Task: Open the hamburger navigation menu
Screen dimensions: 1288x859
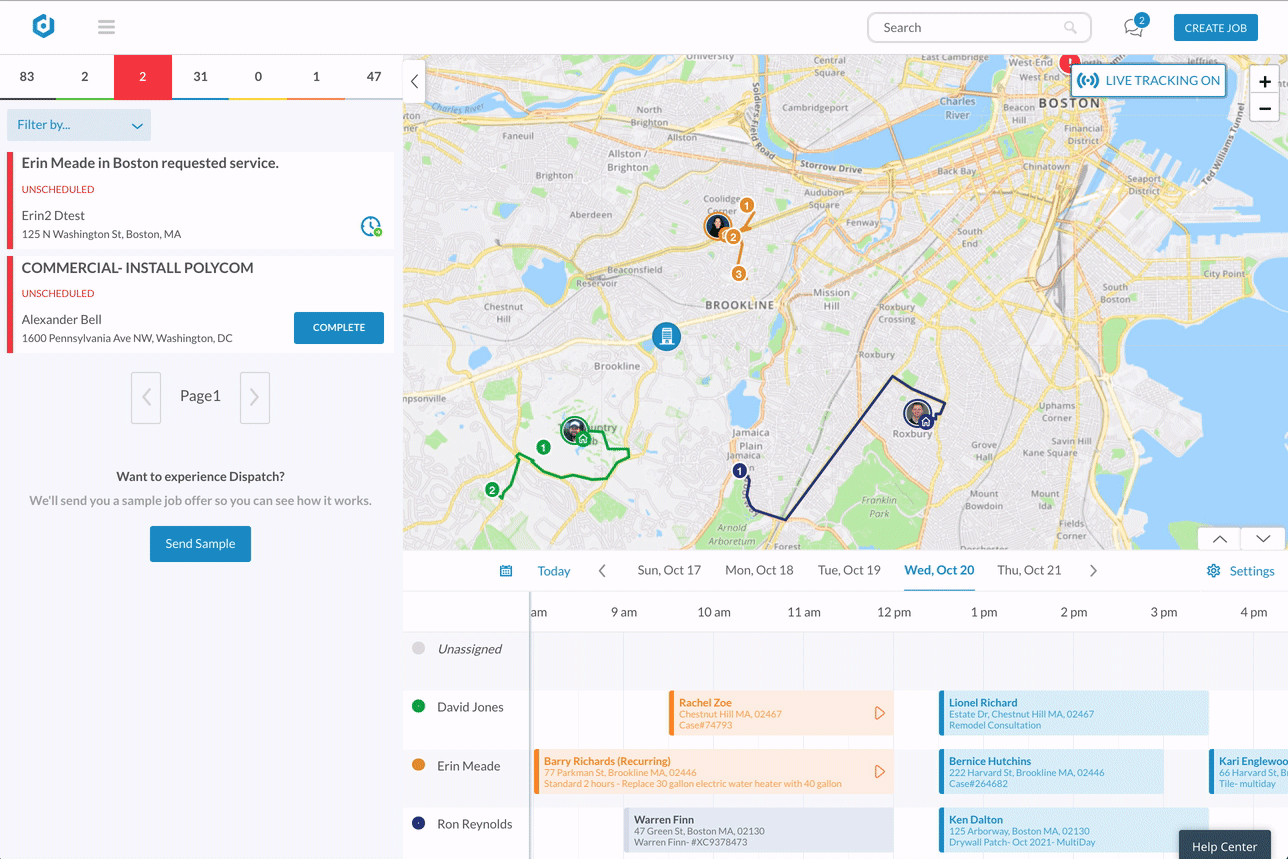Action: tap(106, 27)
